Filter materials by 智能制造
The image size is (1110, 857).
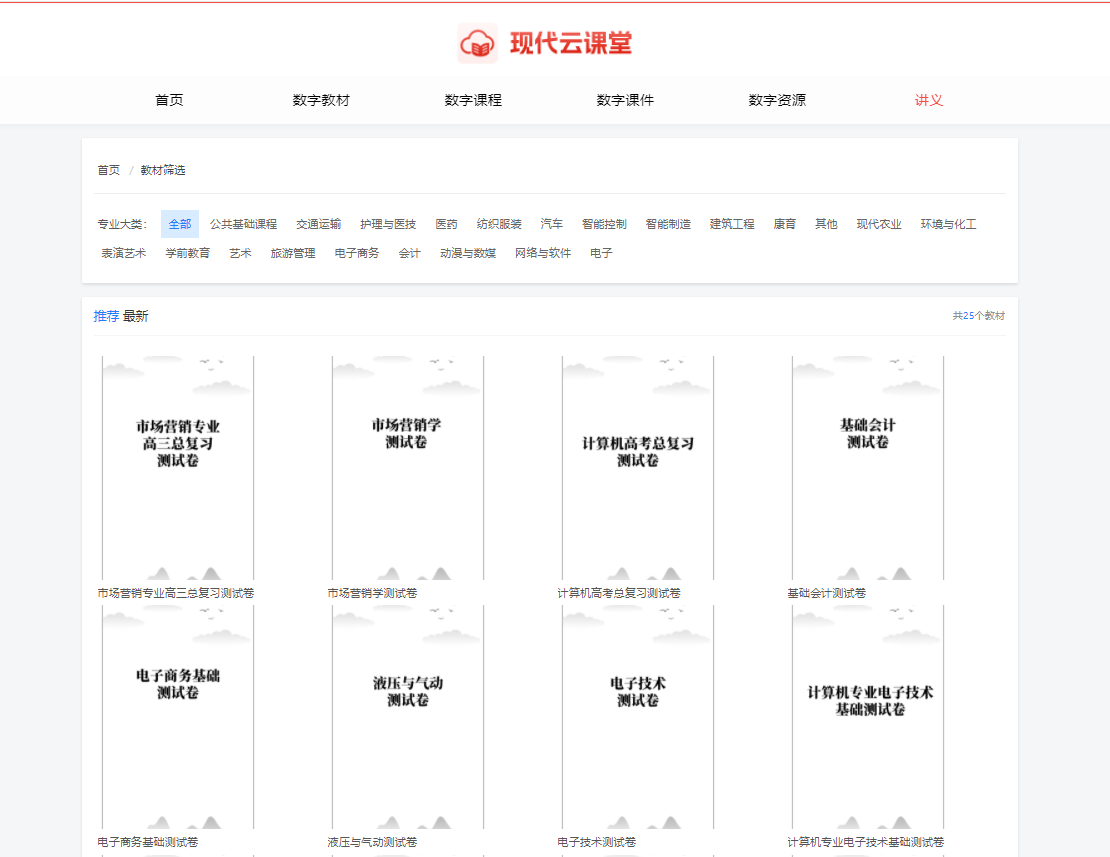[668, 224]
